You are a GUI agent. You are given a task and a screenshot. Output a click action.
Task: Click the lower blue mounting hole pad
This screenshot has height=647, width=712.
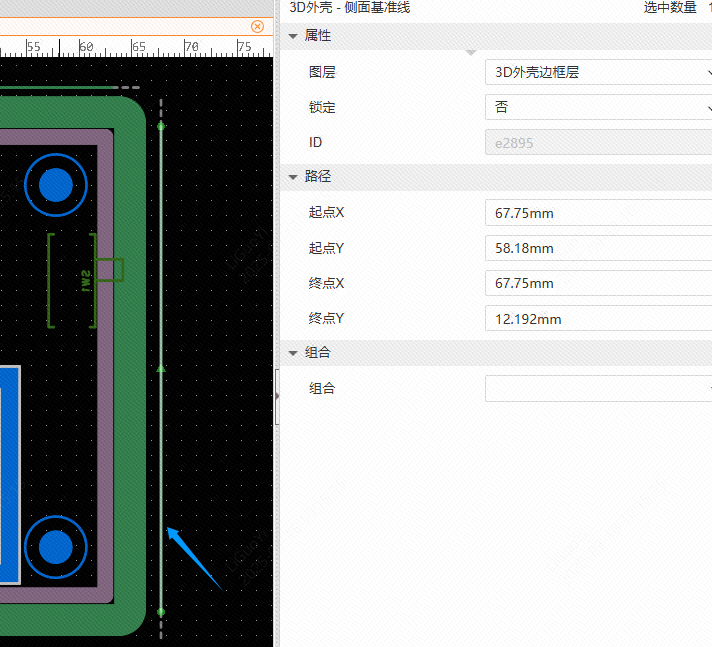[x=56, y=546]
